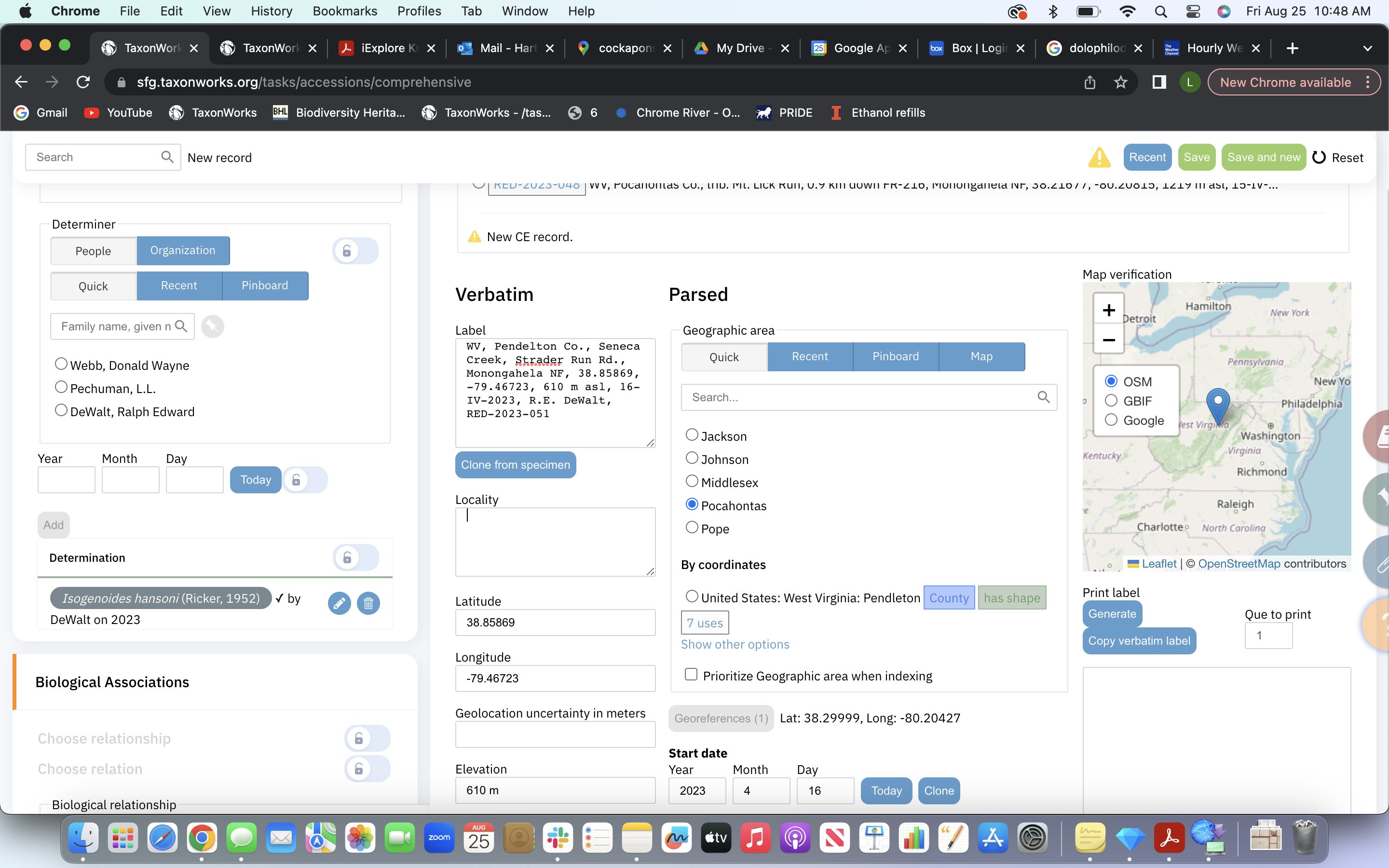Screen dimensions: 1389x868
Task: Reset the record with the circular arrow
Action: [1319, 157]
